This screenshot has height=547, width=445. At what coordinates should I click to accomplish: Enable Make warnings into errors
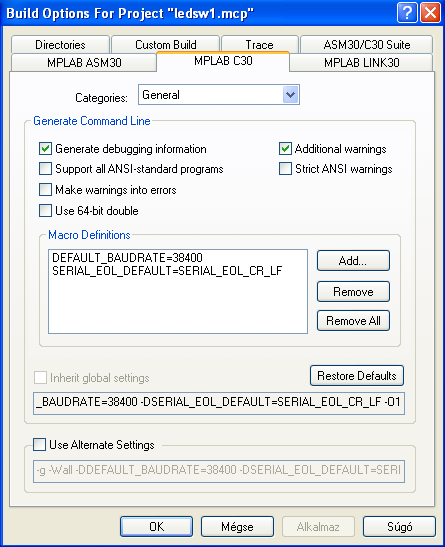pos(45,190)
